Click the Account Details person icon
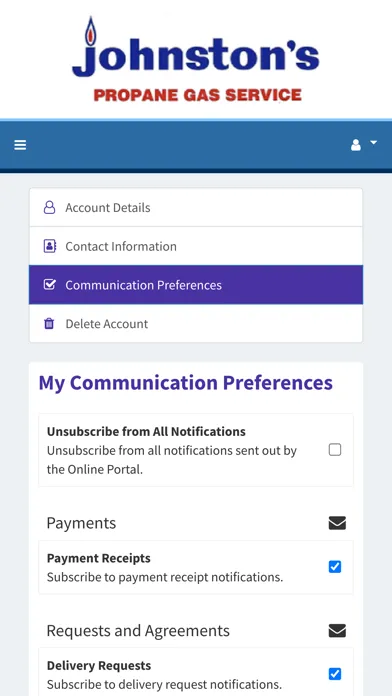 (x=49, y=207)
